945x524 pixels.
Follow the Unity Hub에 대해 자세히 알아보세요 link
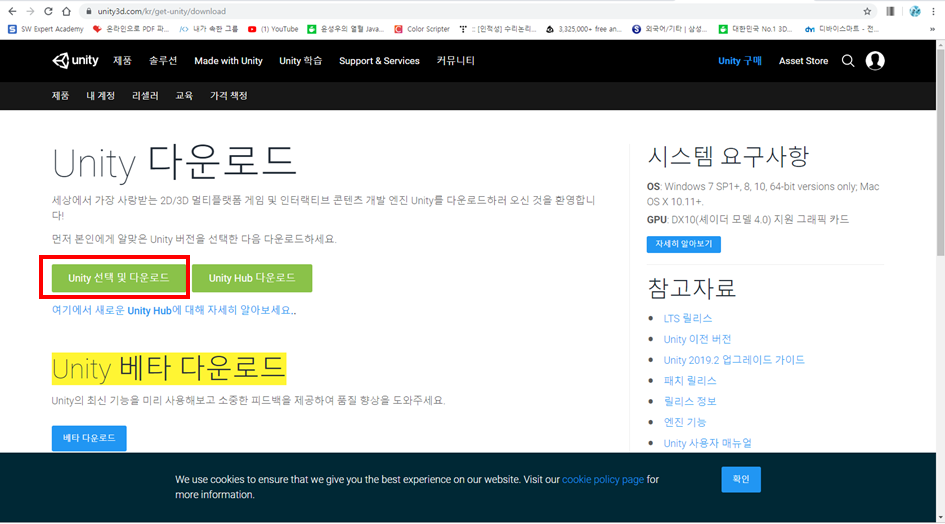(174, 310)
